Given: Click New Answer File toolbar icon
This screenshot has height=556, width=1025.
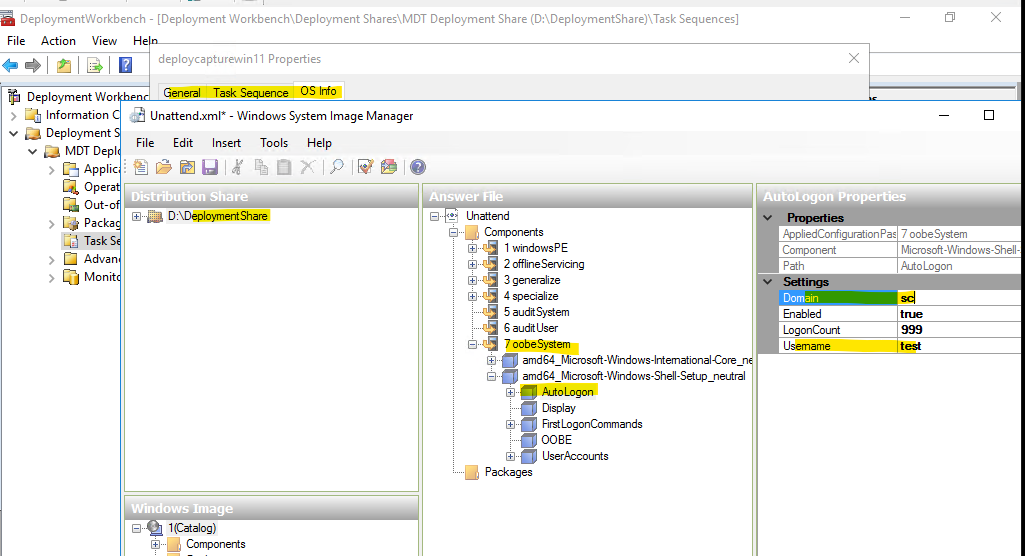Looking at the screenshot, I should click(141, 167).
